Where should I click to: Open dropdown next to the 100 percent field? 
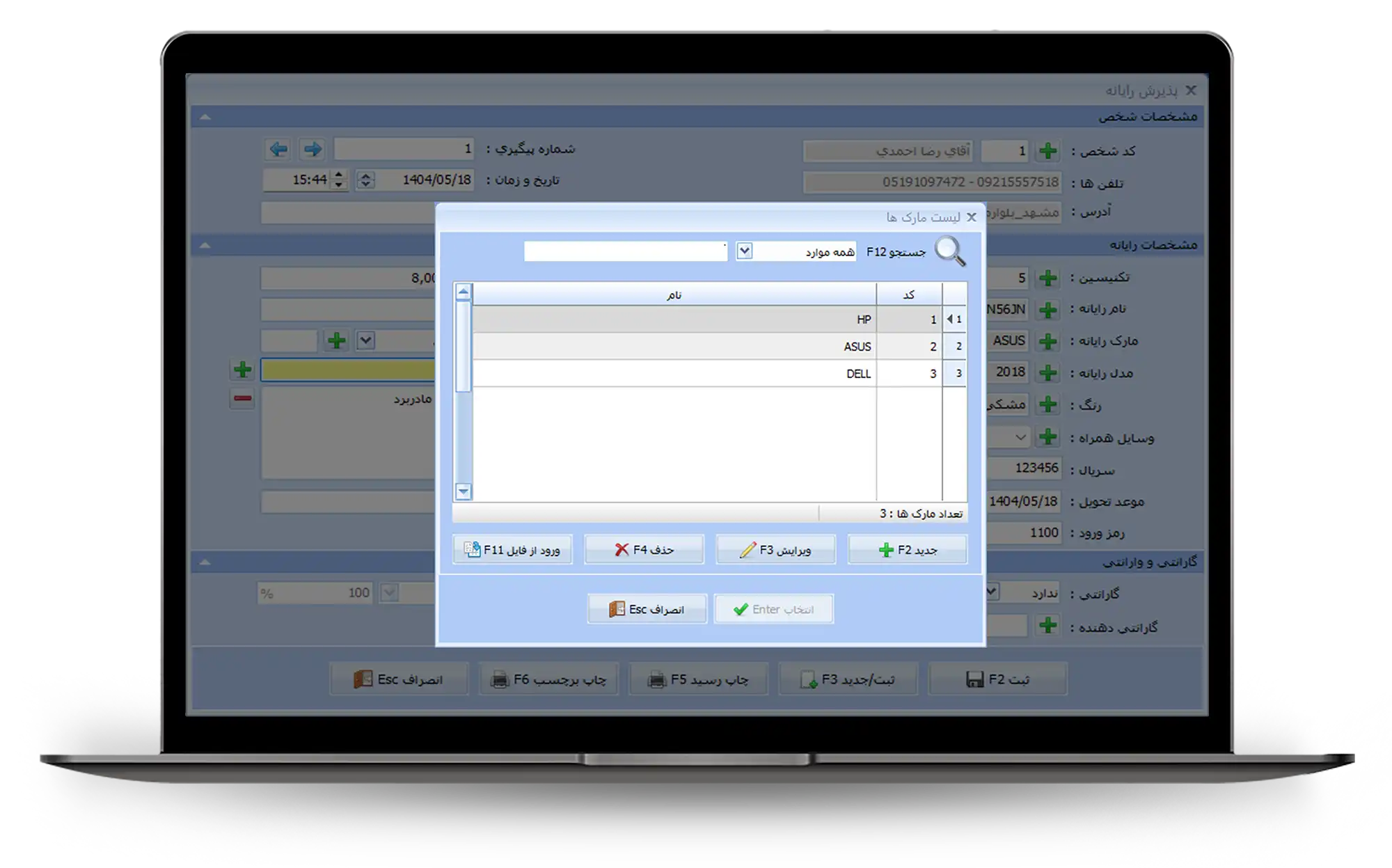[x=390, y=593]
